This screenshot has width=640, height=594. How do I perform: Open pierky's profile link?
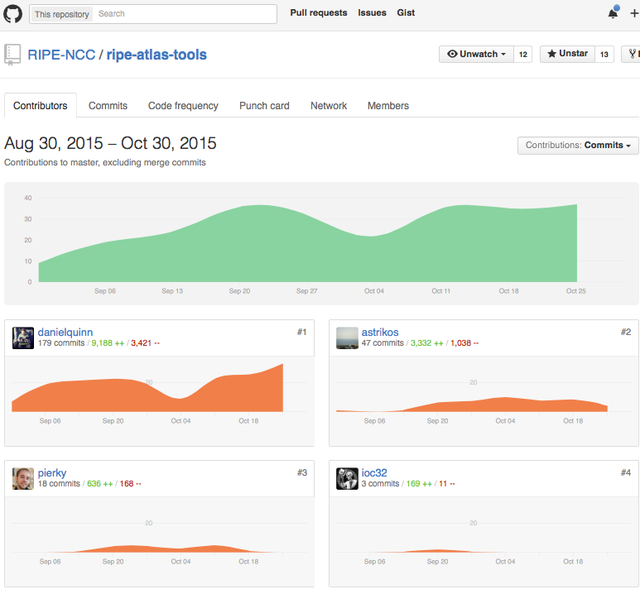coord(52,473)
